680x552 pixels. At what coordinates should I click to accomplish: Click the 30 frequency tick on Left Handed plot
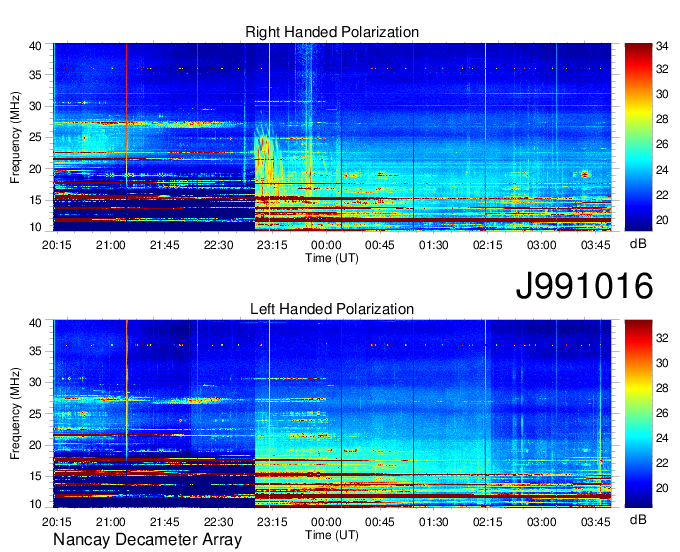coord(35,382)
